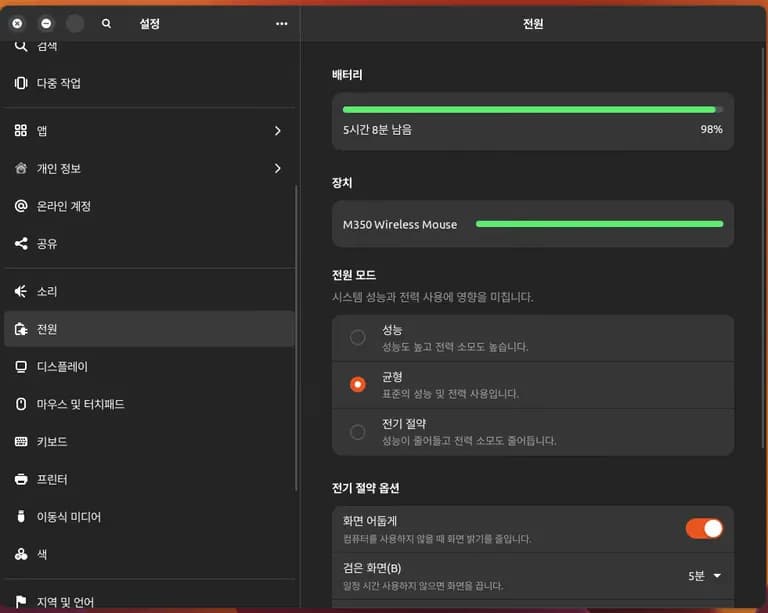The height and width of the screenshot is (613, 768).
Task: Select the 균형 power mode radio button
Action: click(x=357, y=384)
